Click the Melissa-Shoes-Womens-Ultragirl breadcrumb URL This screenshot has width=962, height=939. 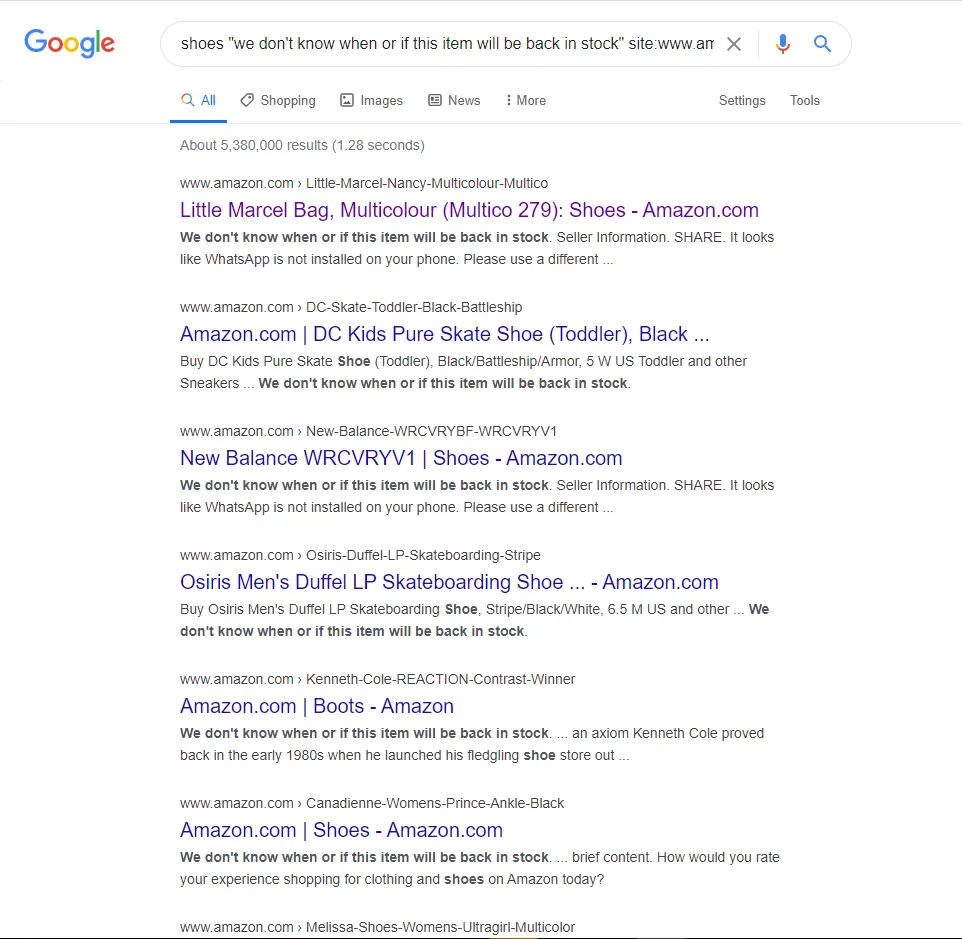tap(377, 927)
